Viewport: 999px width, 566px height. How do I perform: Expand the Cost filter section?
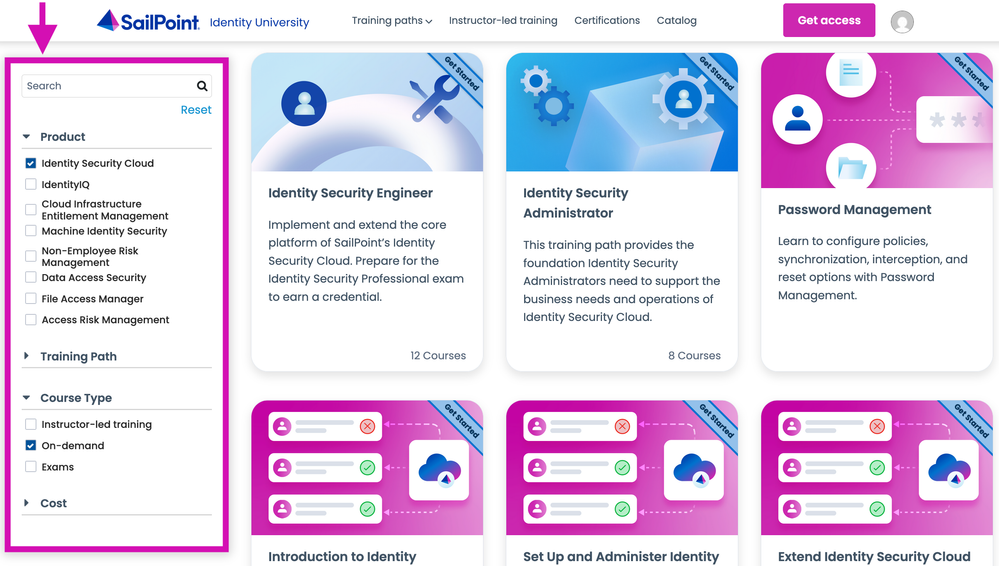pos(53,504)
